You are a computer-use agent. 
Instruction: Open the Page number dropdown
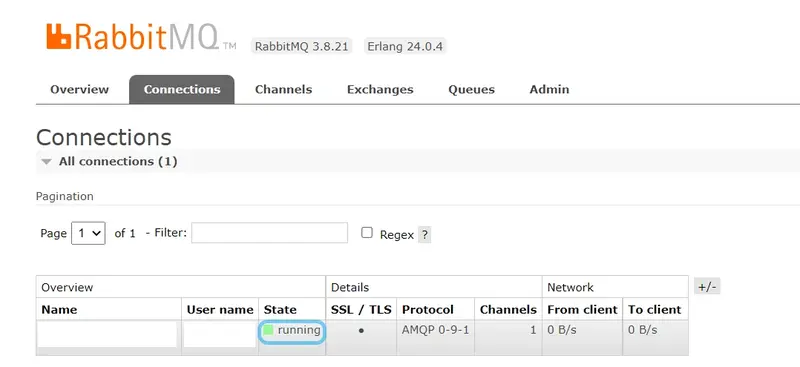[x=88, y=233]
